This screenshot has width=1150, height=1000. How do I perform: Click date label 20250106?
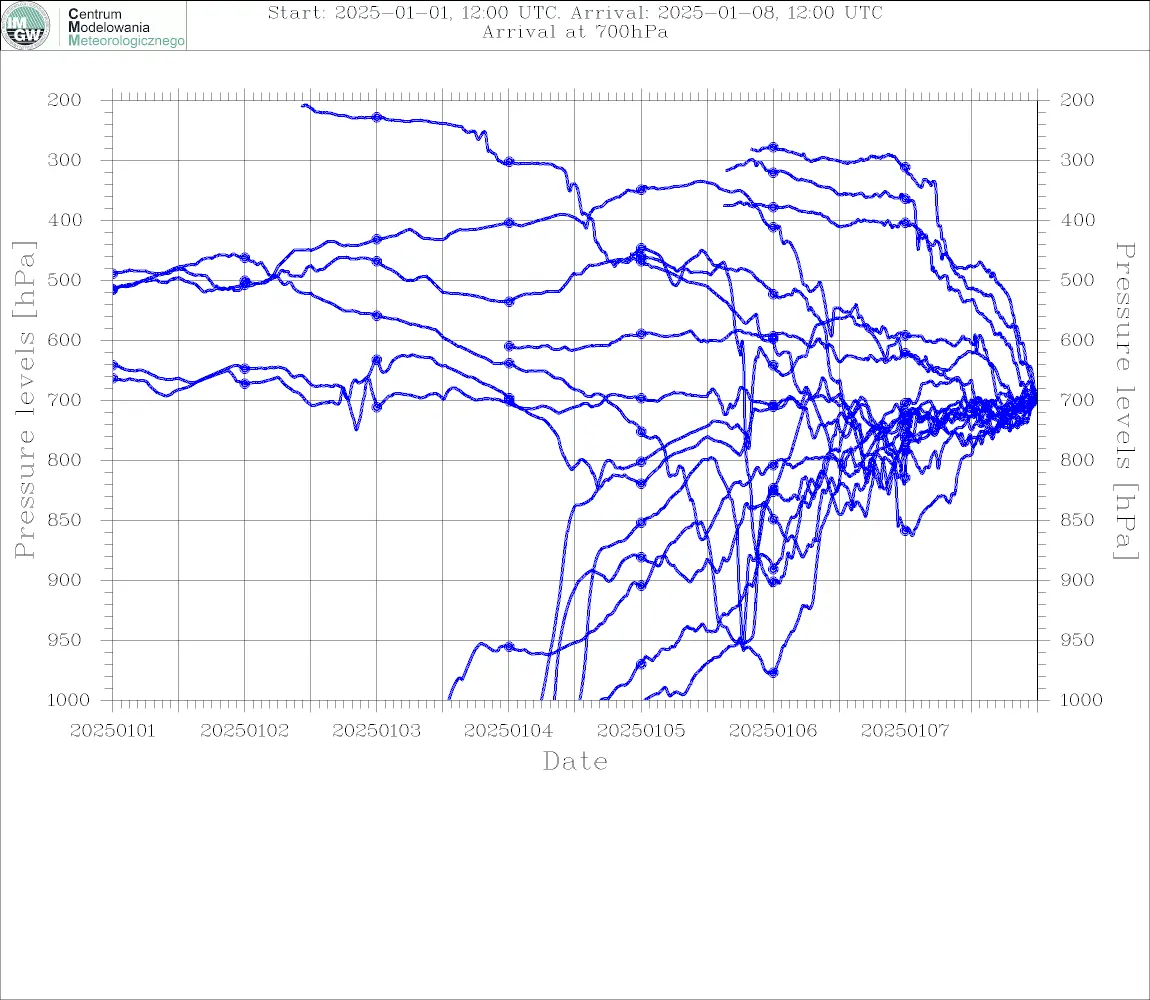[x=773, y=731]
